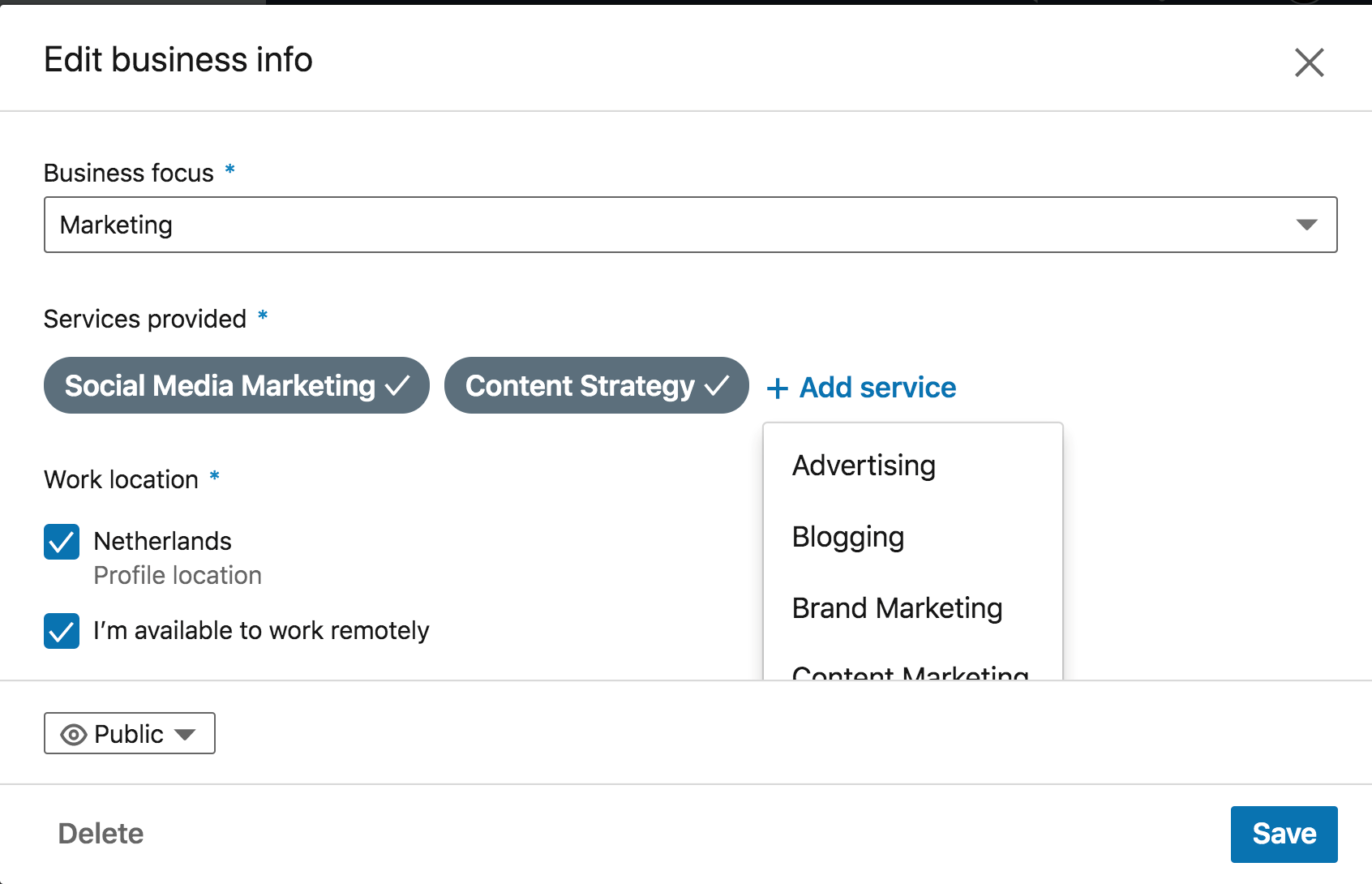Choose Blogging from the service list
This screenshot has width=1372, height=884.
point(847,537)
